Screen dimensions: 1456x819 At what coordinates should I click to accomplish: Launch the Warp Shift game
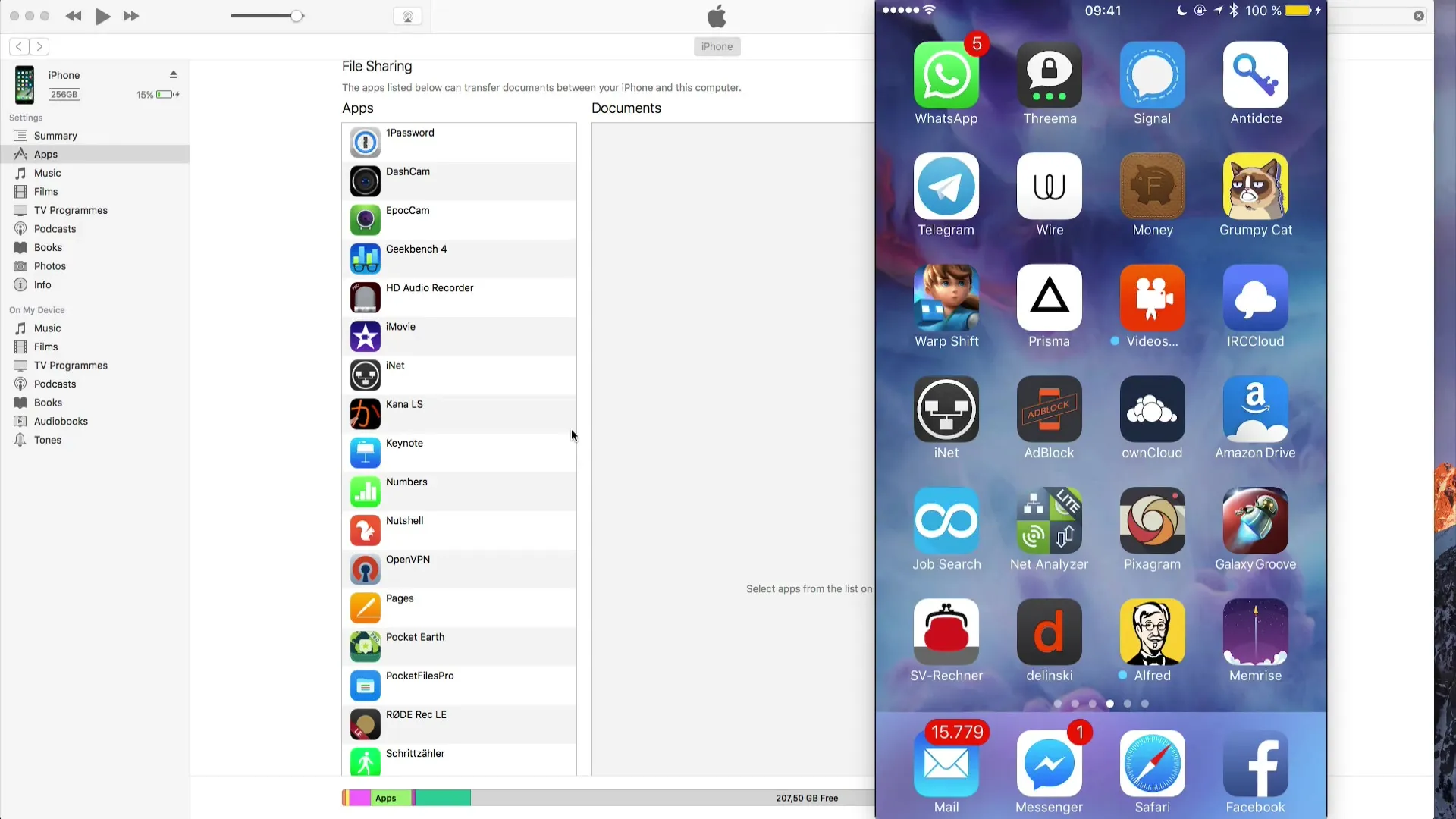coord(946,298)
